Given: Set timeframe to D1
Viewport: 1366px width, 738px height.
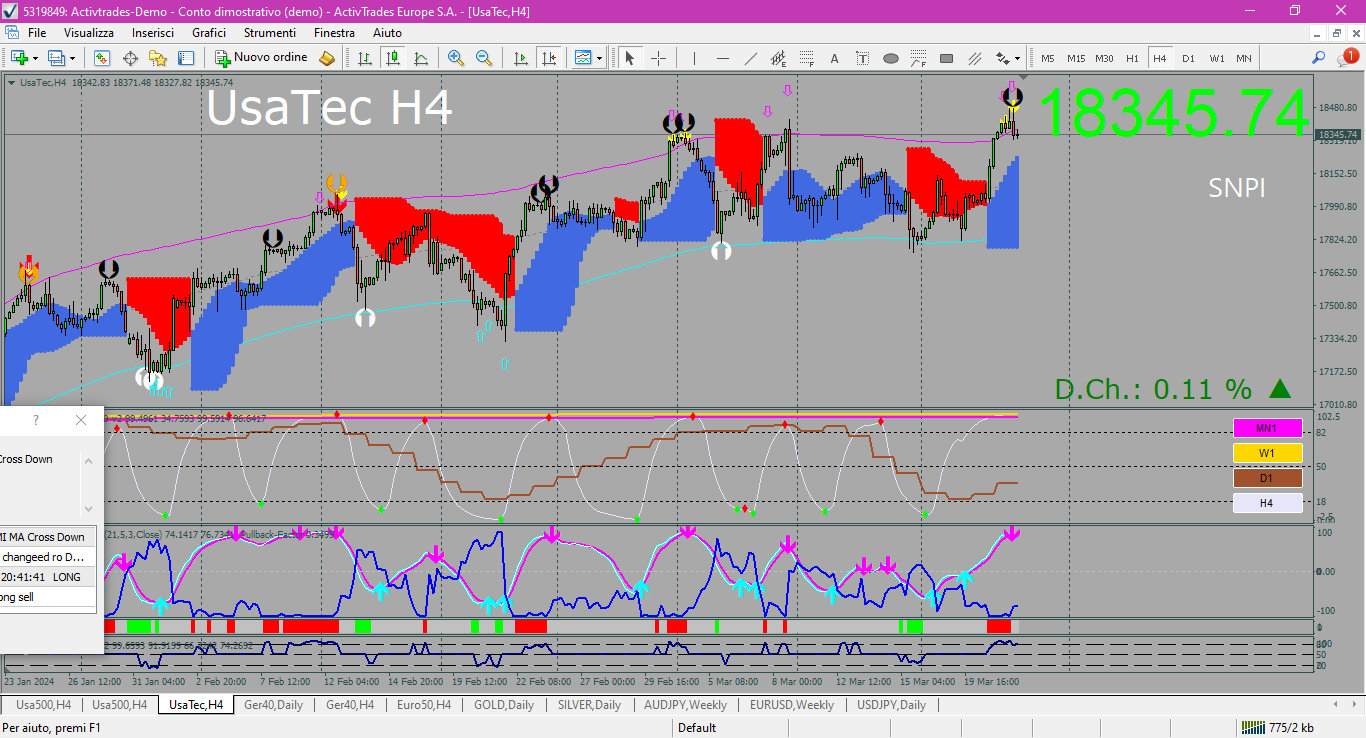Looking at the screenshot, I should click(x=1188, y=58).
